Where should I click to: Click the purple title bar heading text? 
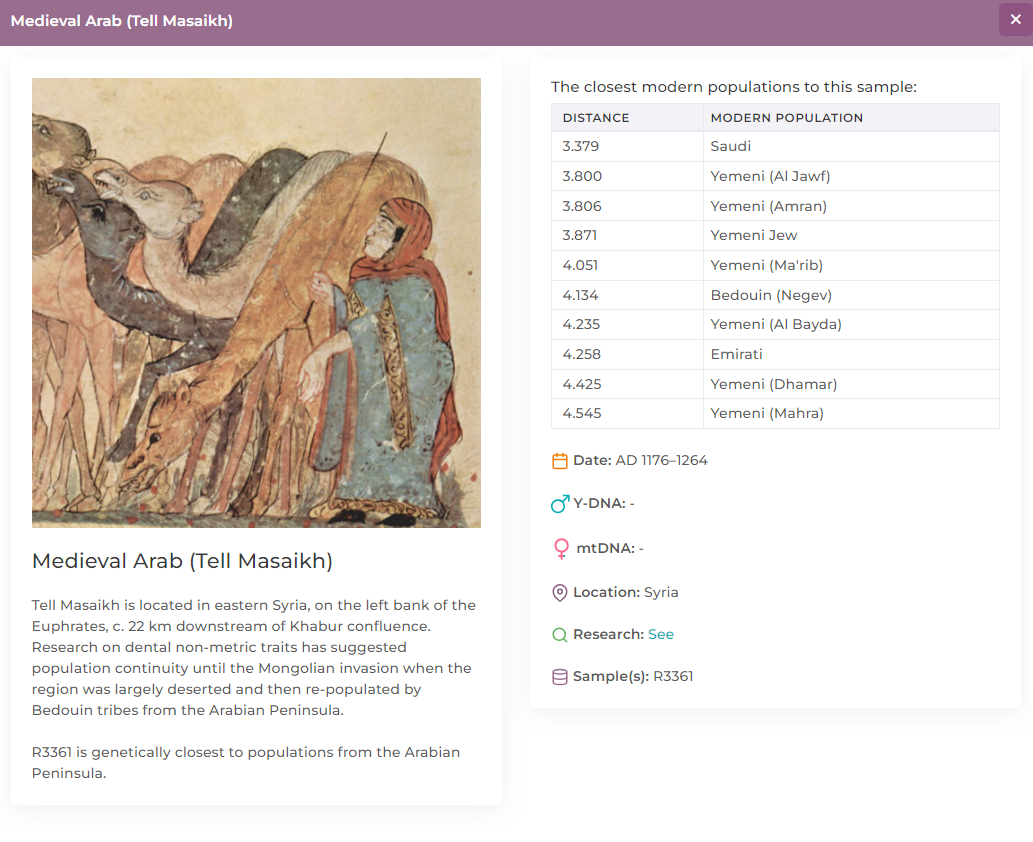click(121, 20)
